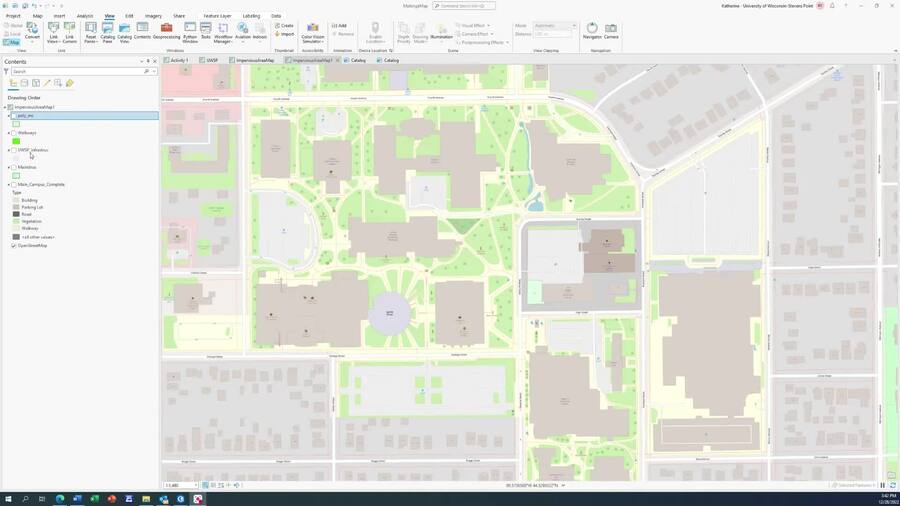Open the Catalog View
Viewport: 900px width, 506px height.
pyautogui.click(x=125, y=33)
